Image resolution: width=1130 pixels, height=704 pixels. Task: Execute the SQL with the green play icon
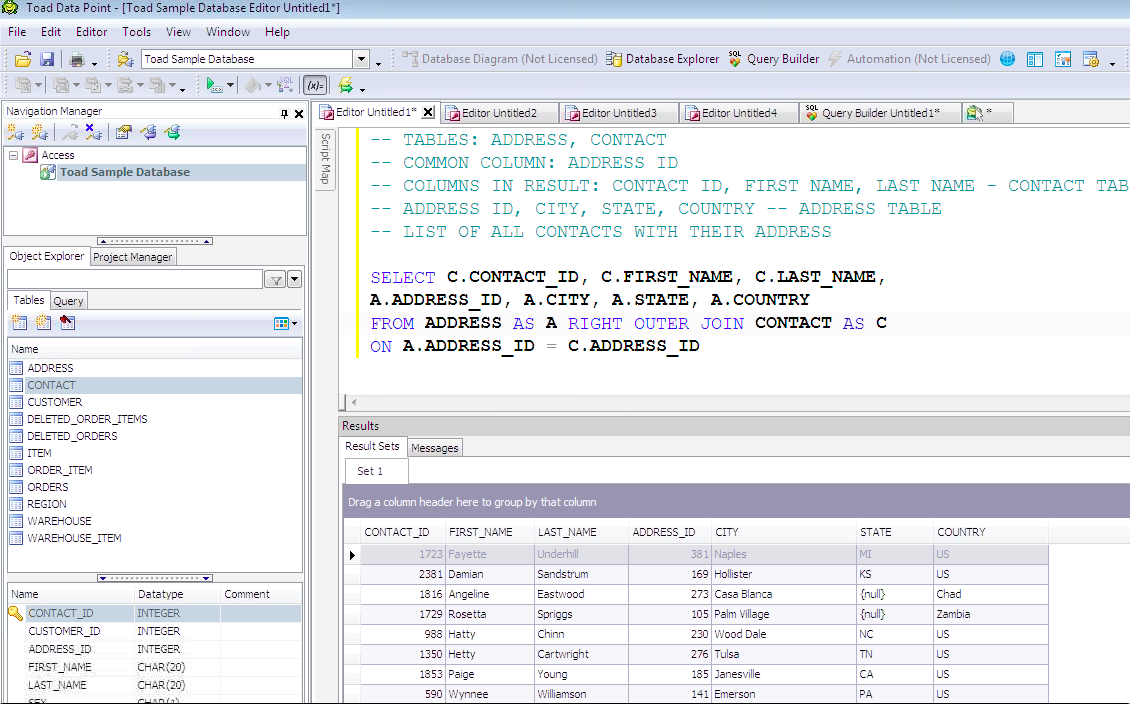coord(214,86)
